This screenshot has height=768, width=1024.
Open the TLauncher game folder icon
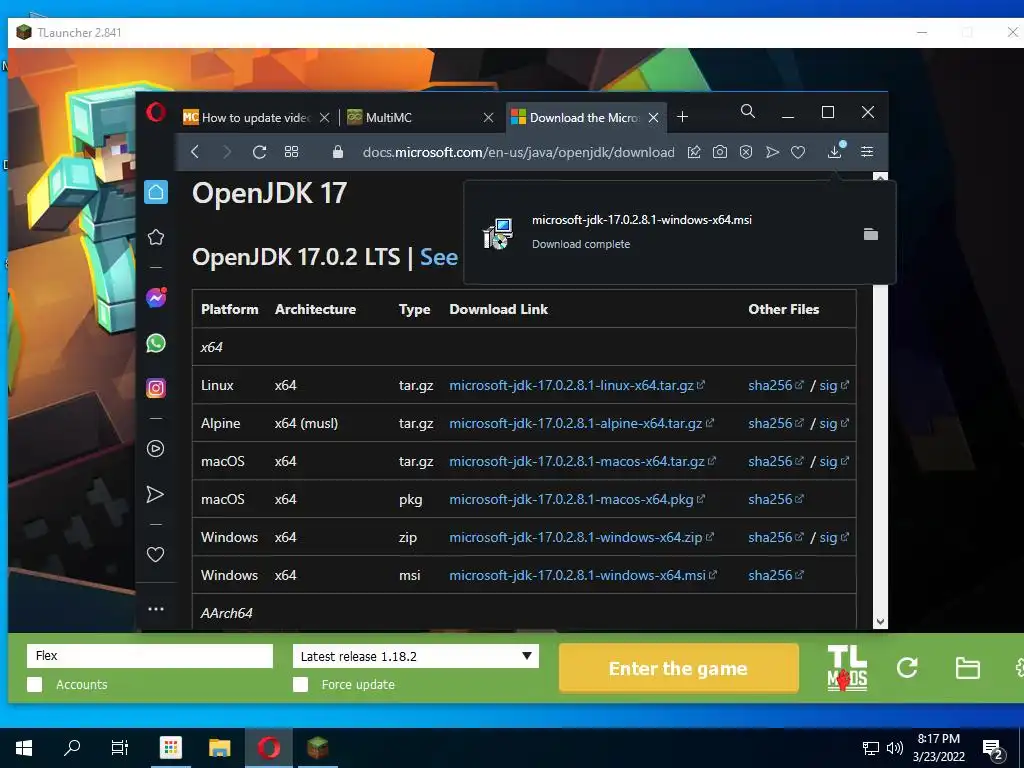967,668
